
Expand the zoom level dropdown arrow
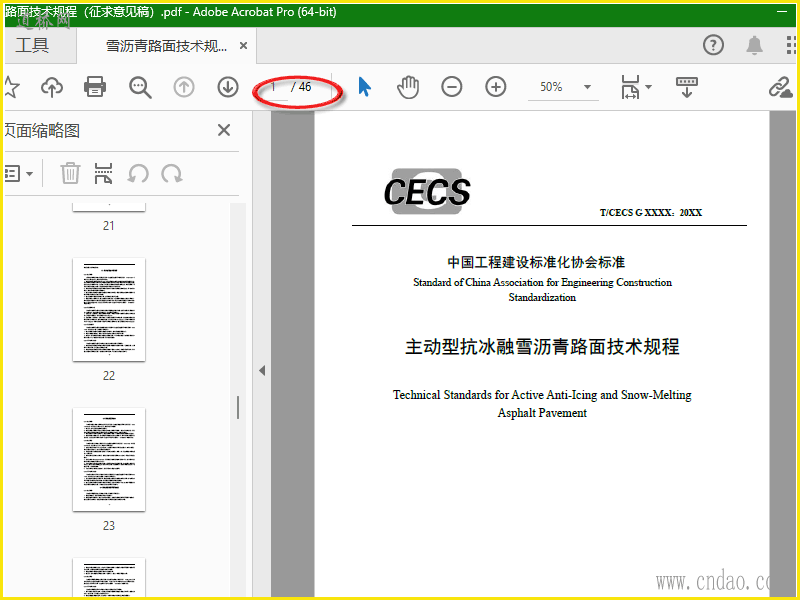[587, 87]
